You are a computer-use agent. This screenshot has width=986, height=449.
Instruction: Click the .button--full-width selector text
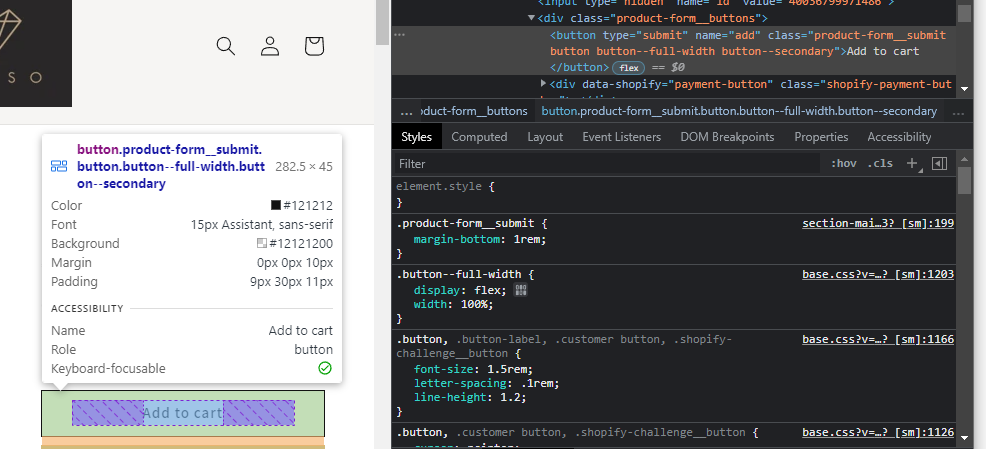click(458, 274)
